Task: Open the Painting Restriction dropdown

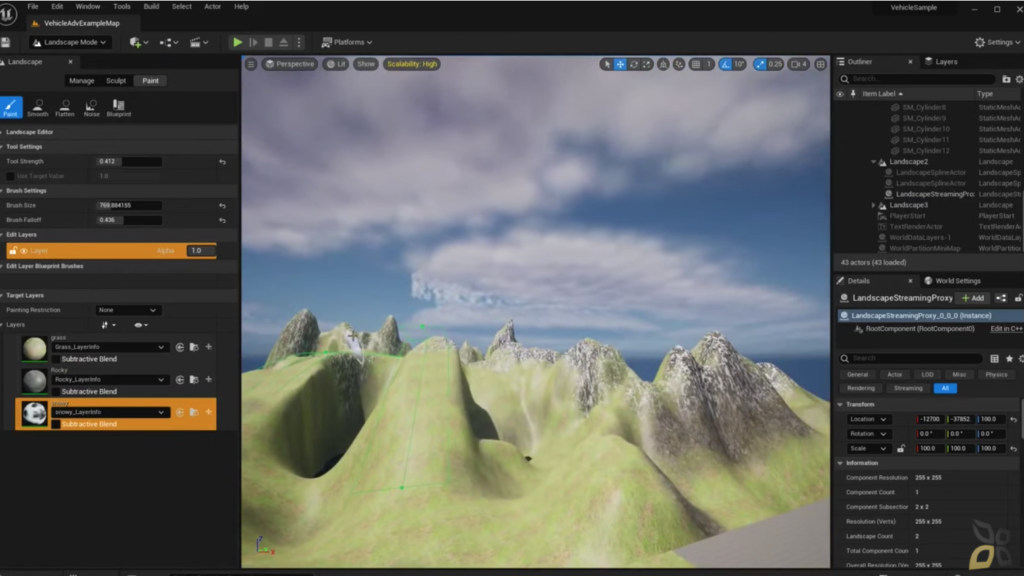Action: point(127,310)
